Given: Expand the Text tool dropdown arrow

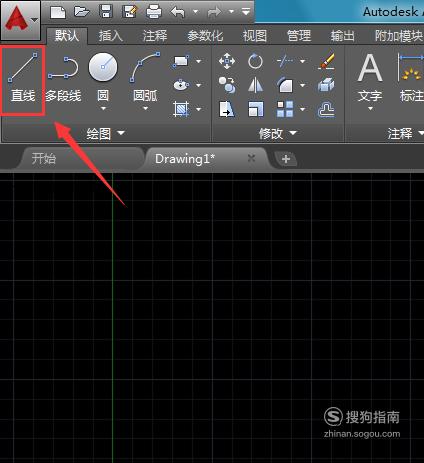Looking at the screenshot, I should (370, 108).
